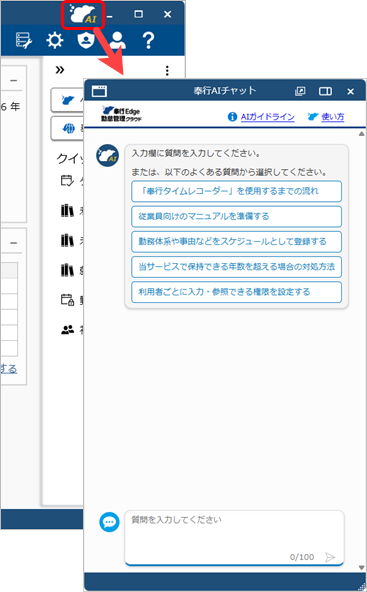Image resolution: width=367 pixels, height=592 pixels.
Task: Click the calendar edit icon in quick menu
Action: pos(67,180)
